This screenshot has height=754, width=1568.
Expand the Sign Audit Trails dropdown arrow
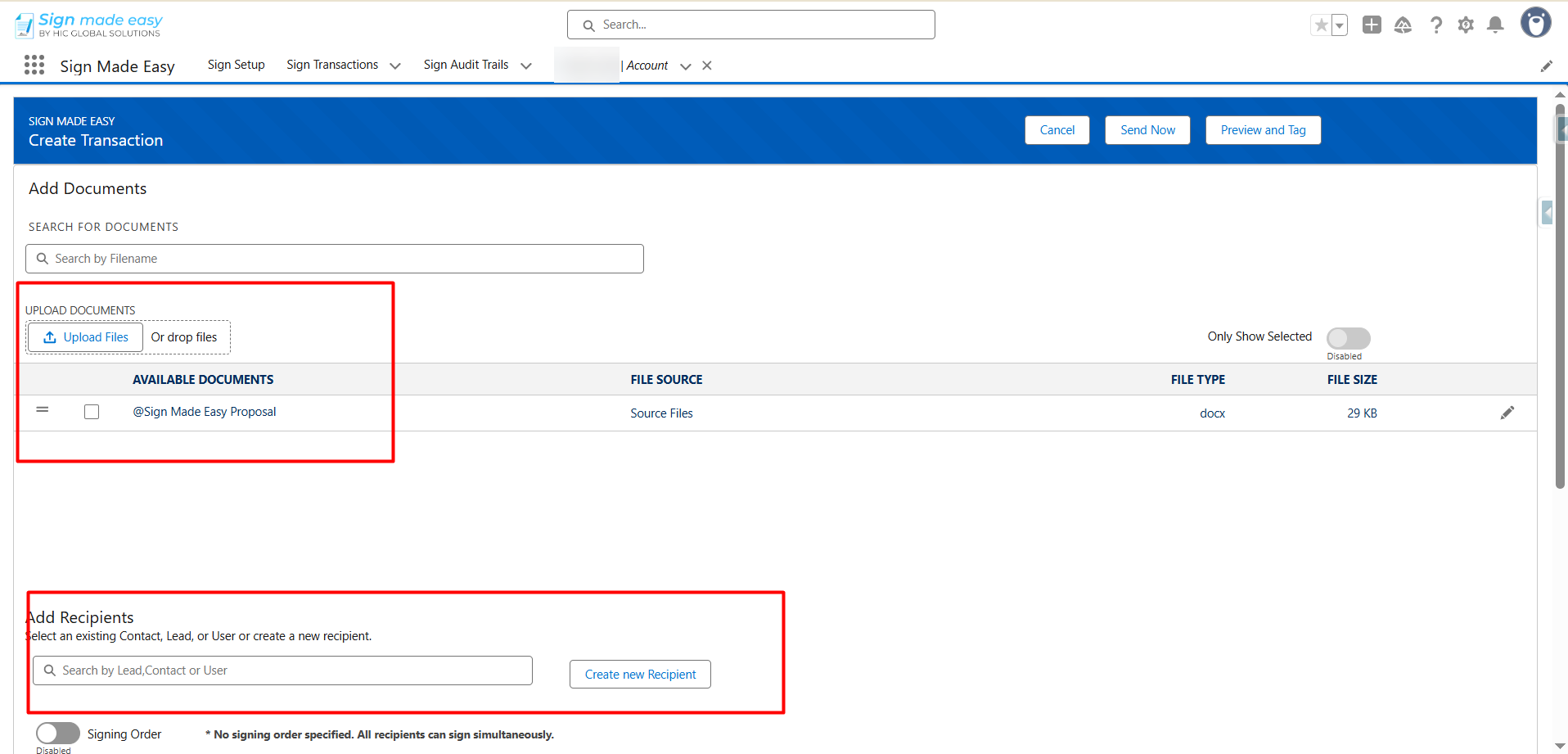click(526, 66)
